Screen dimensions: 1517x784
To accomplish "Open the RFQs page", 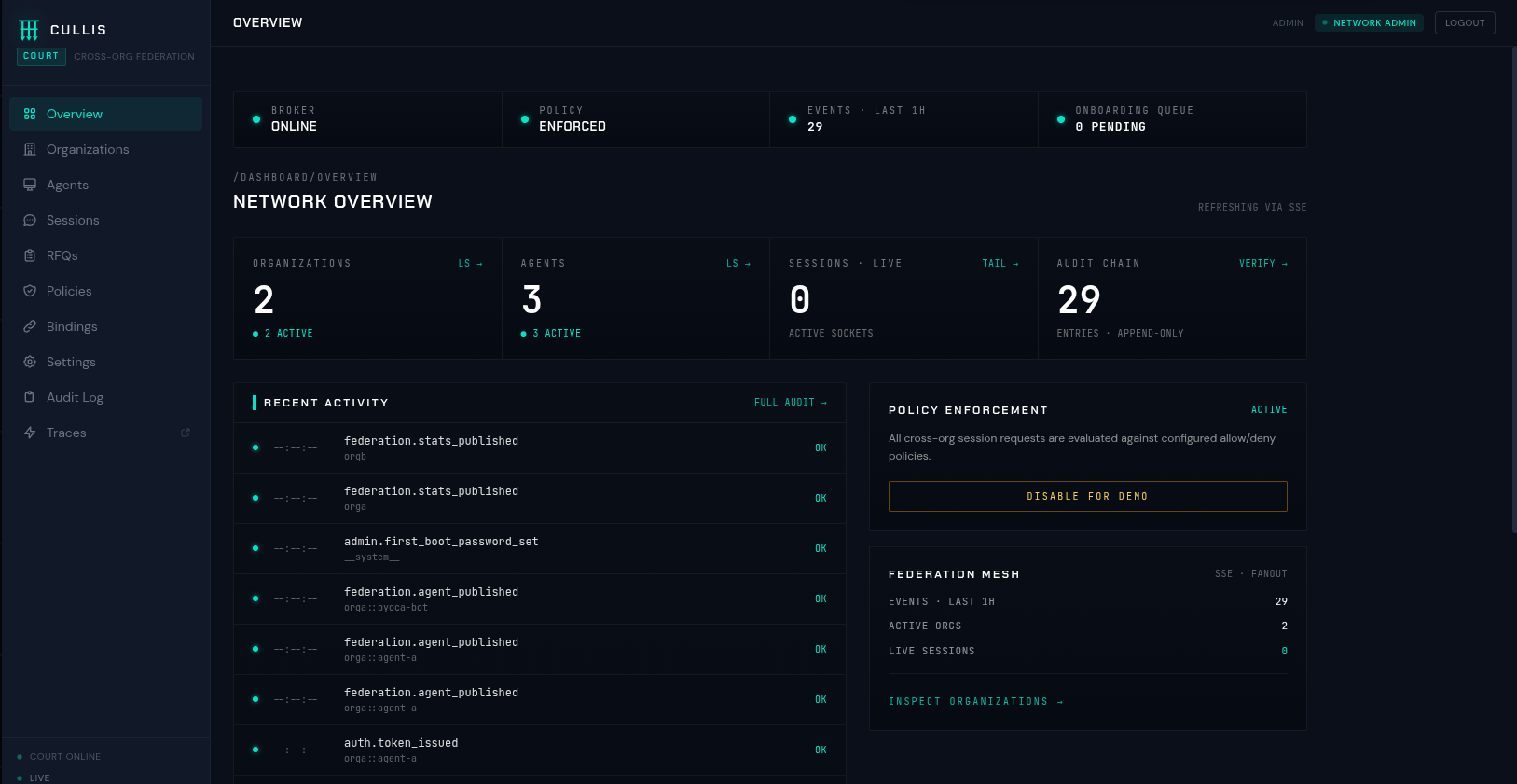I will tap(105, 255).
